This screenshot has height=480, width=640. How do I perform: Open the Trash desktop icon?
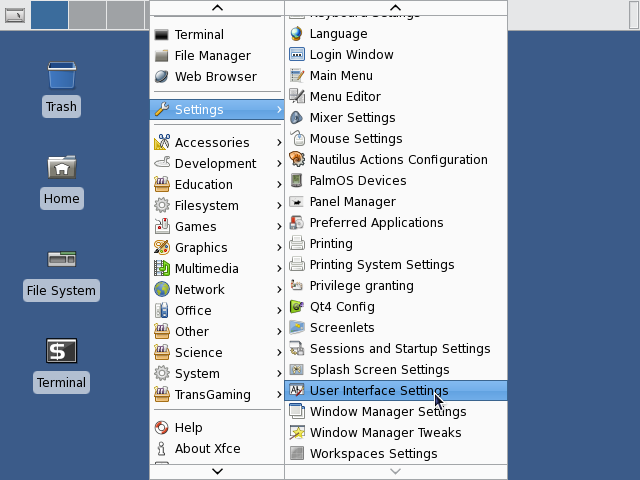(x=61, y=76)
